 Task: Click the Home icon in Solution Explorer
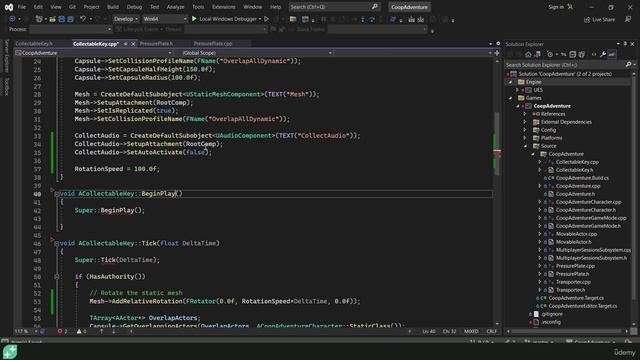click(x=528, y=54)
